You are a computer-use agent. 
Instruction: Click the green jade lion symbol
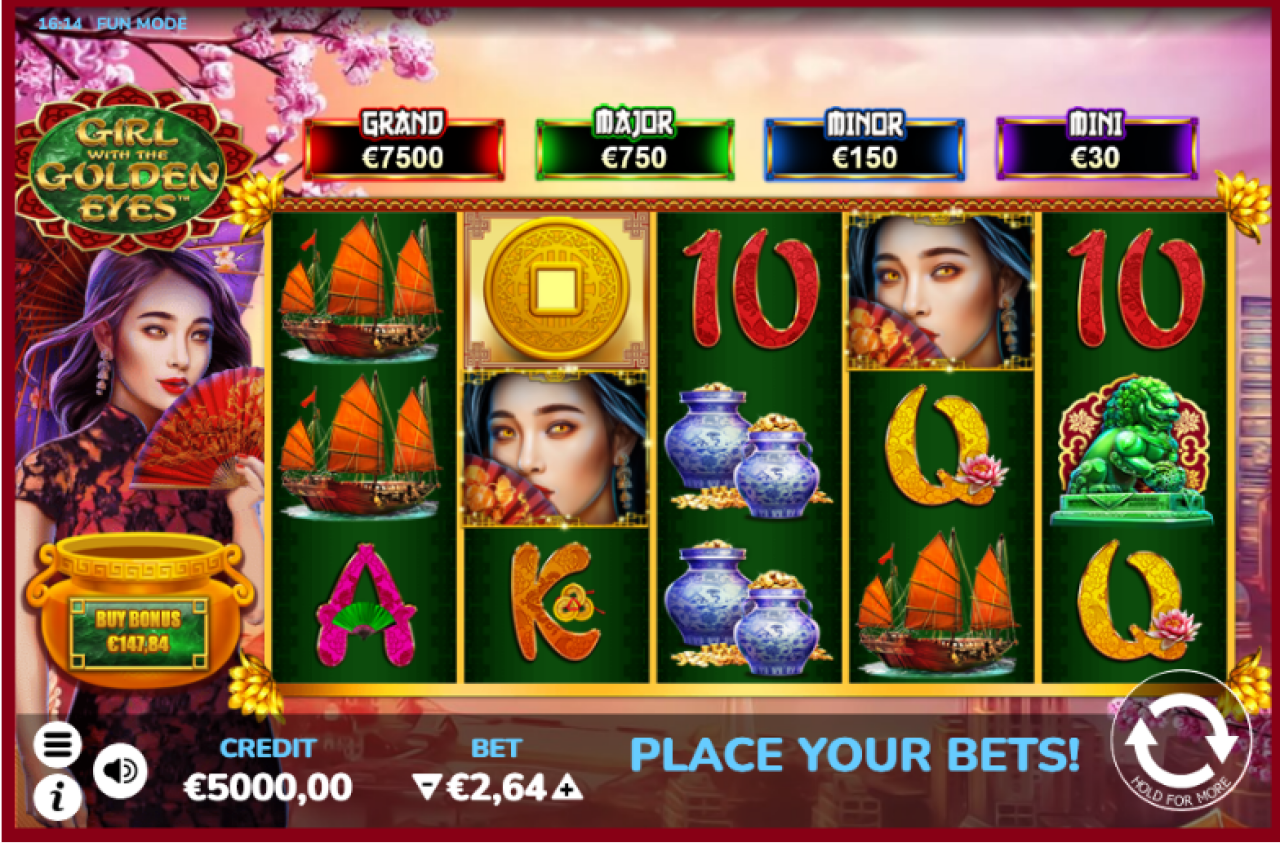1133,448
